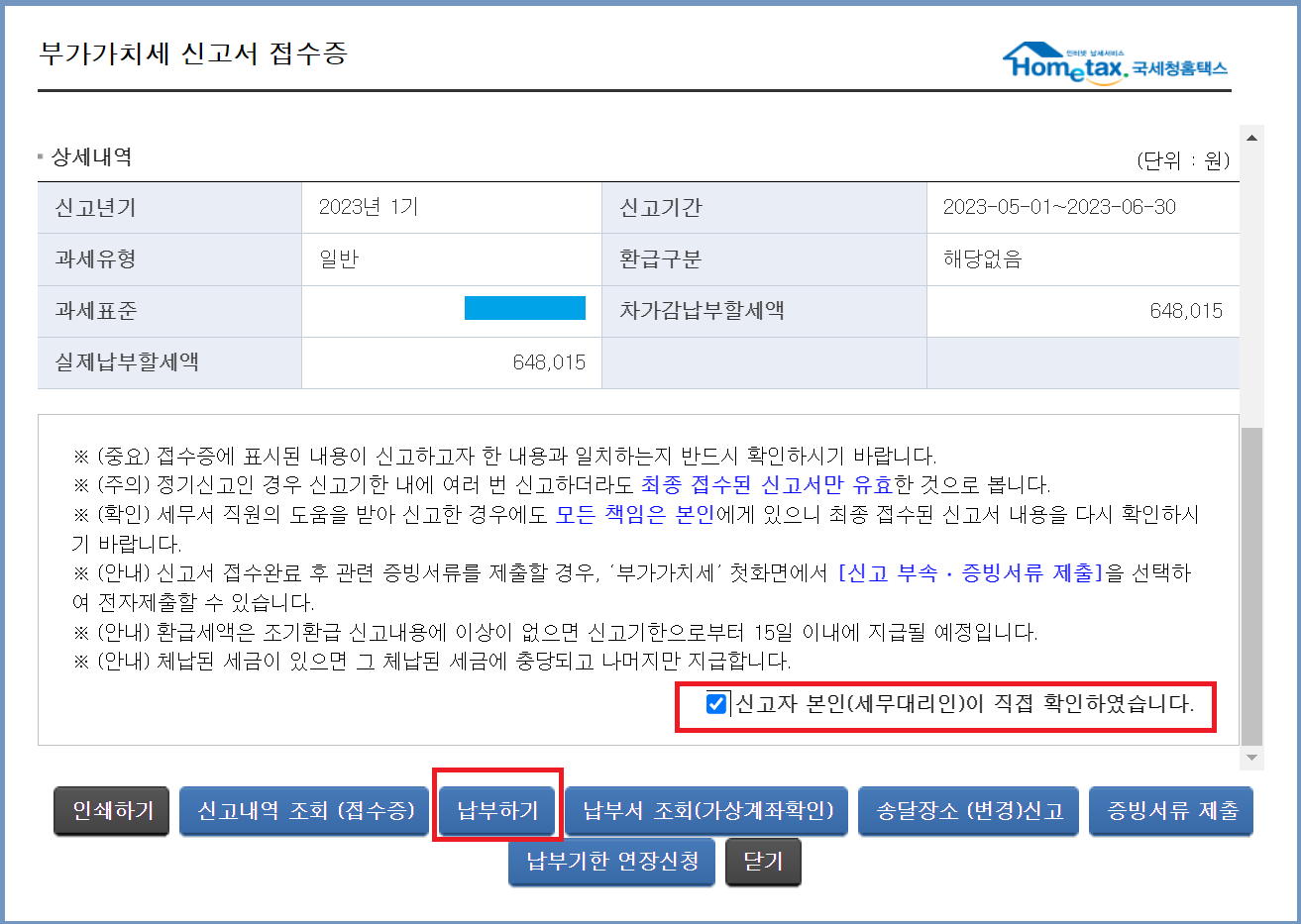Click the scrollbar down arrow
Screen dimensions: 1301x924
coord(1251,758)
